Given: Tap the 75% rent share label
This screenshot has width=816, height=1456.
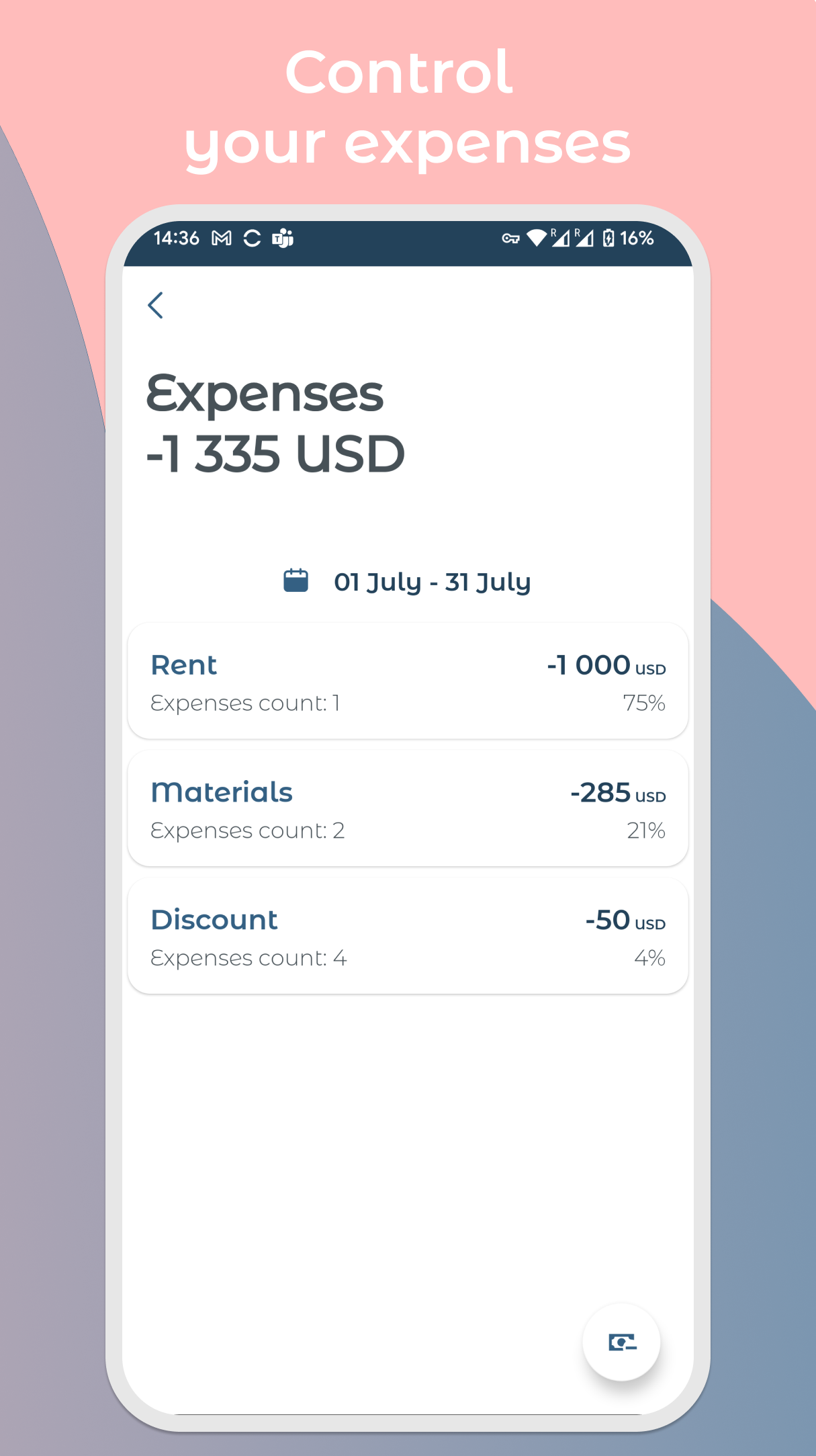Looking at the screenshot, I should click(x=644, y=703).
